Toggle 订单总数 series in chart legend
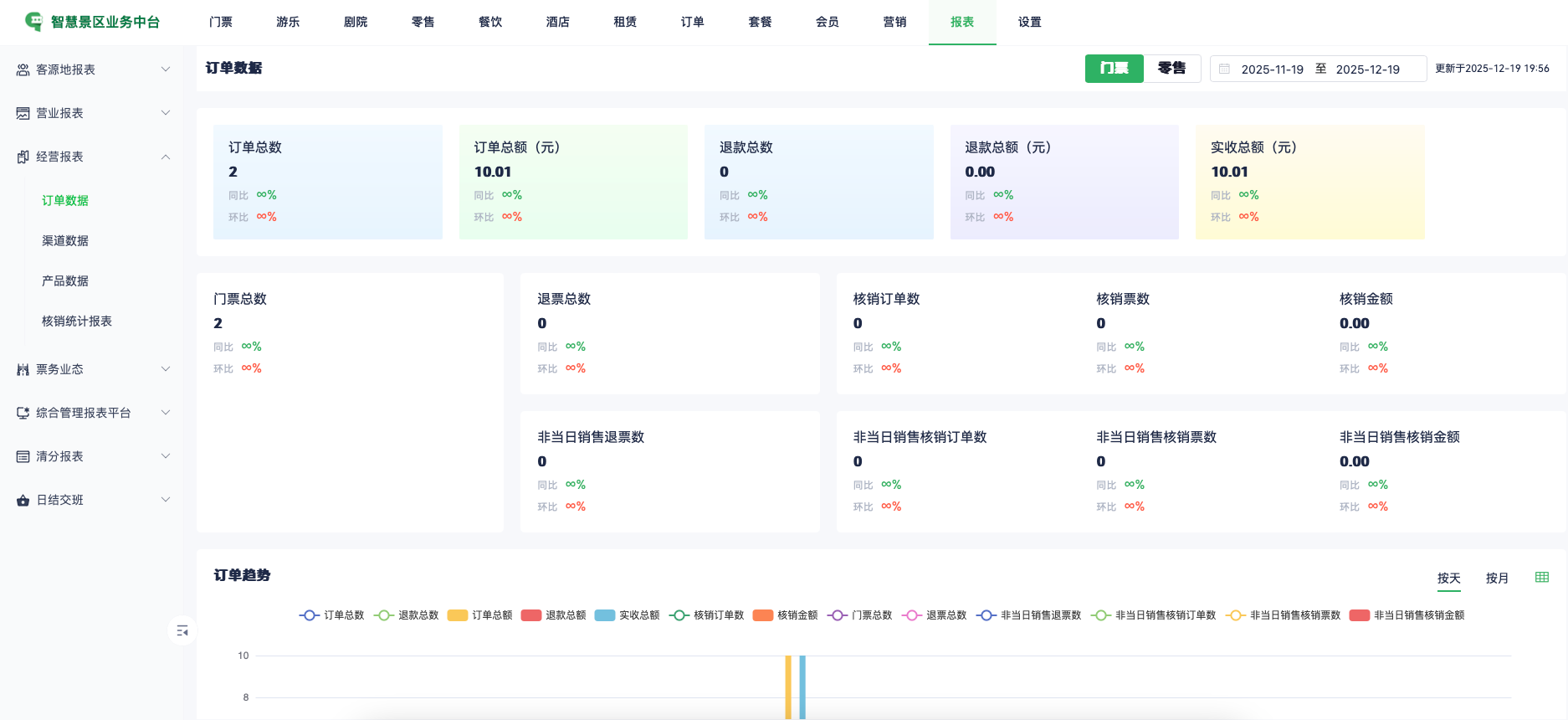The image size is (1568, 720). (331, 615)
